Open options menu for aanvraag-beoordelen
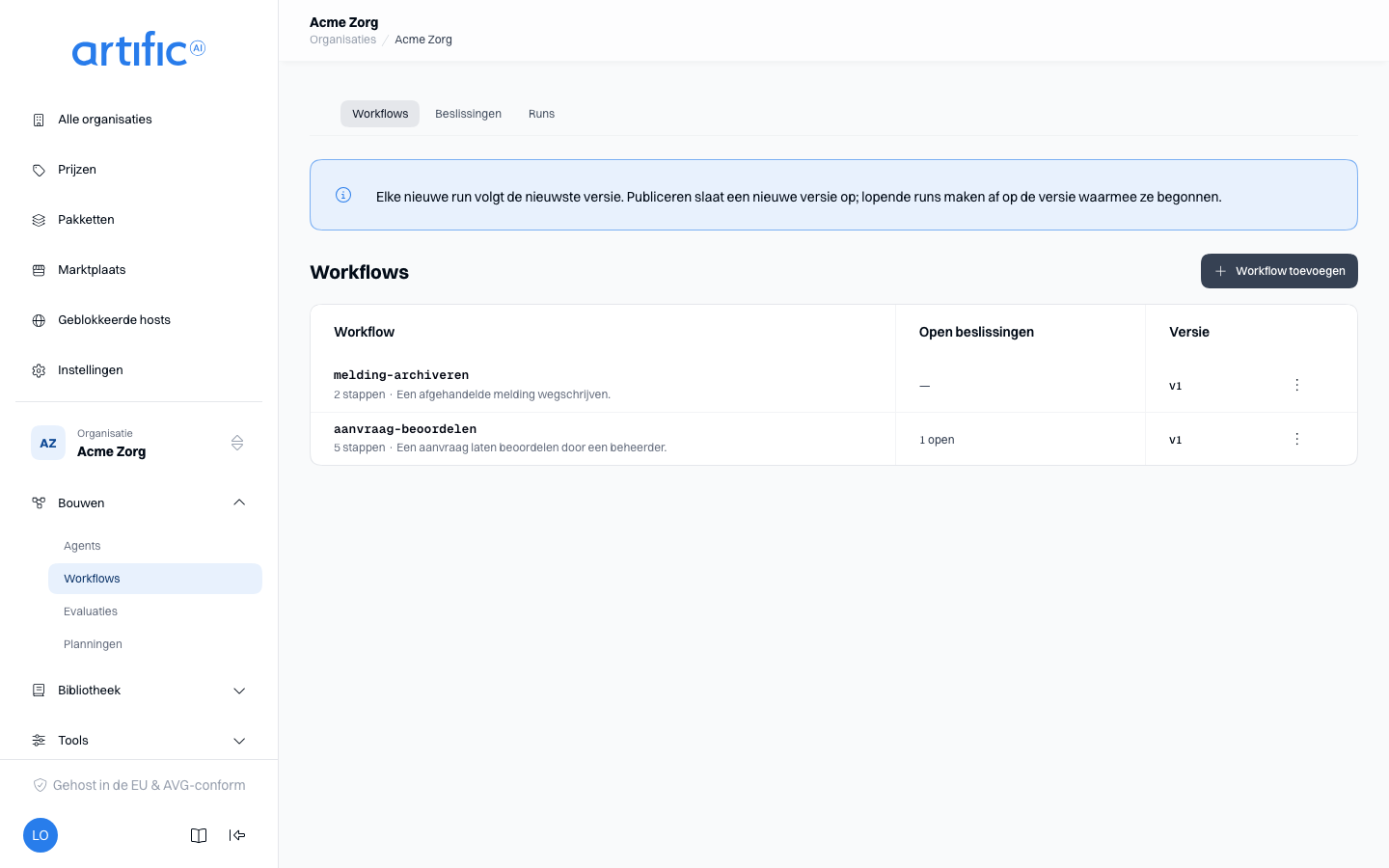Screen dimensions: 1389x868 [x=1297, y=439]
